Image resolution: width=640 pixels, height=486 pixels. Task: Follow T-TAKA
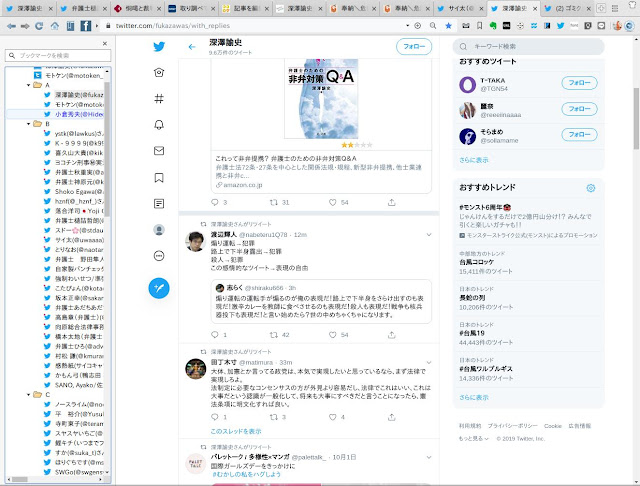579,83
